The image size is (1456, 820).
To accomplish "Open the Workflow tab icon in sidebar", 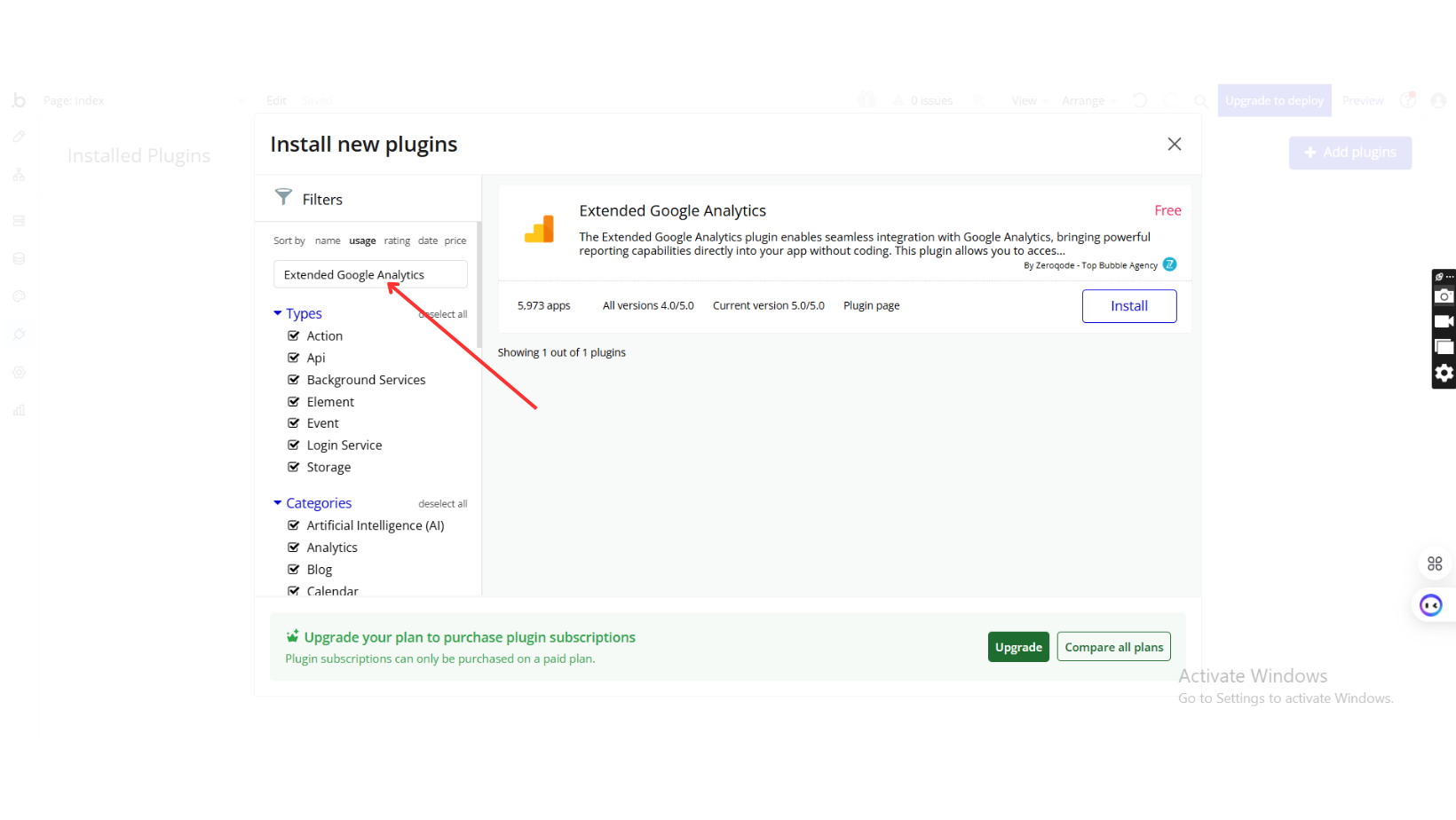I will pyautogui.click(x=19, y=175).
